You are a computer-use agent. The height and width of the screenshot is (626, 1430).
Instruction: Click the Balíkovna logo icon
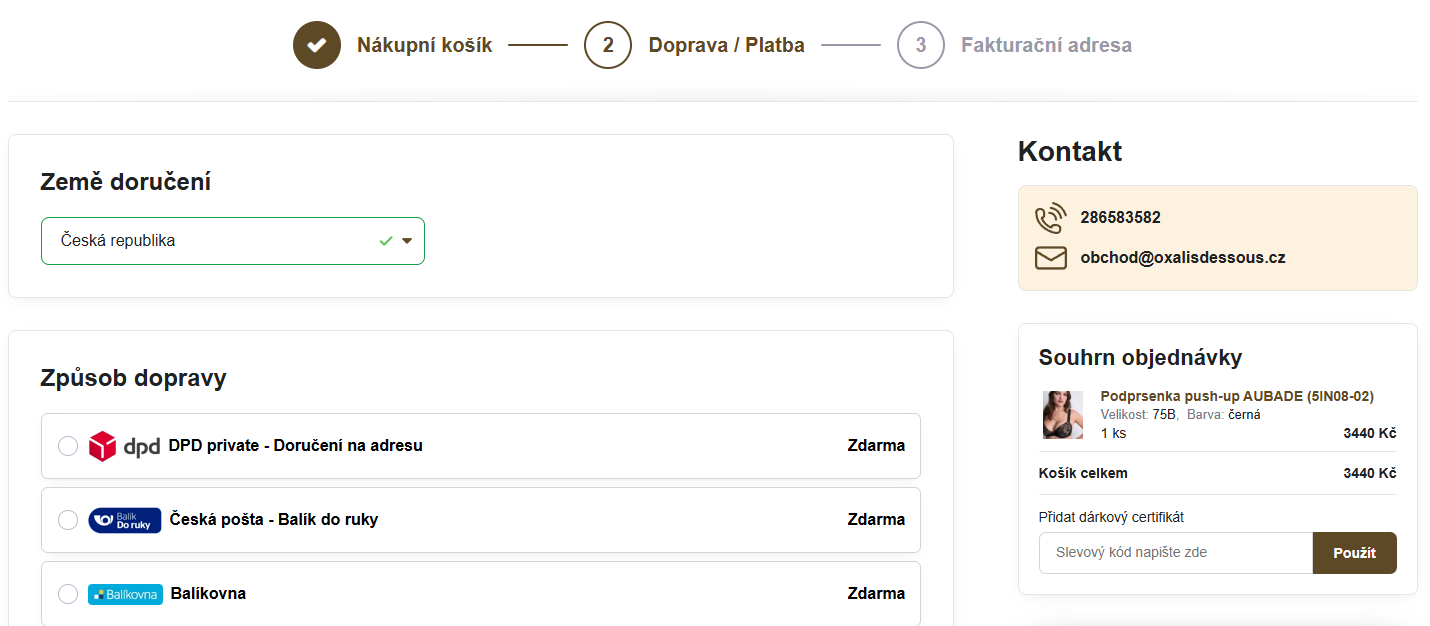125,594
